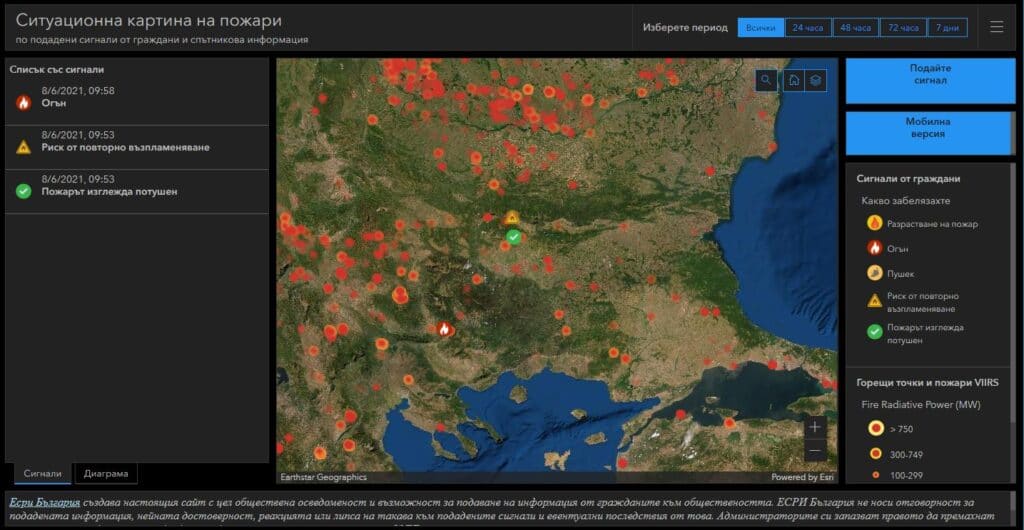Select the Всички period filter
This screenshot has width=1024, height=530.
(x=761, y=27)
